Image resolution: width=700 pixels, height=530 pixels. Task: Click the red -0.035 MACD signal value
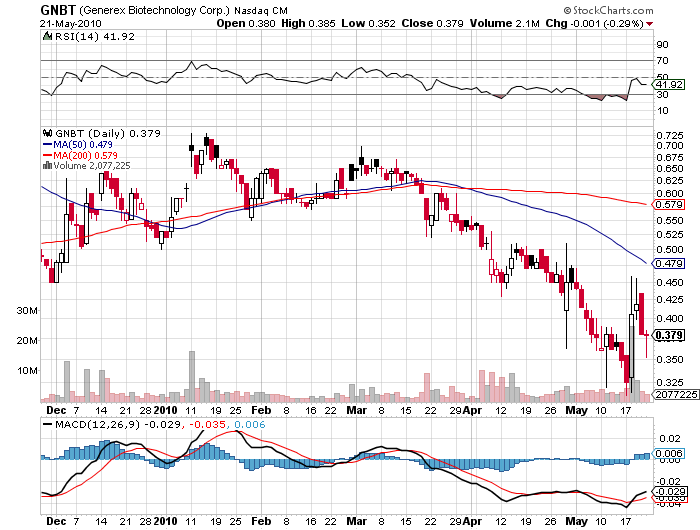pyautogui.click(x=208, y=424)
